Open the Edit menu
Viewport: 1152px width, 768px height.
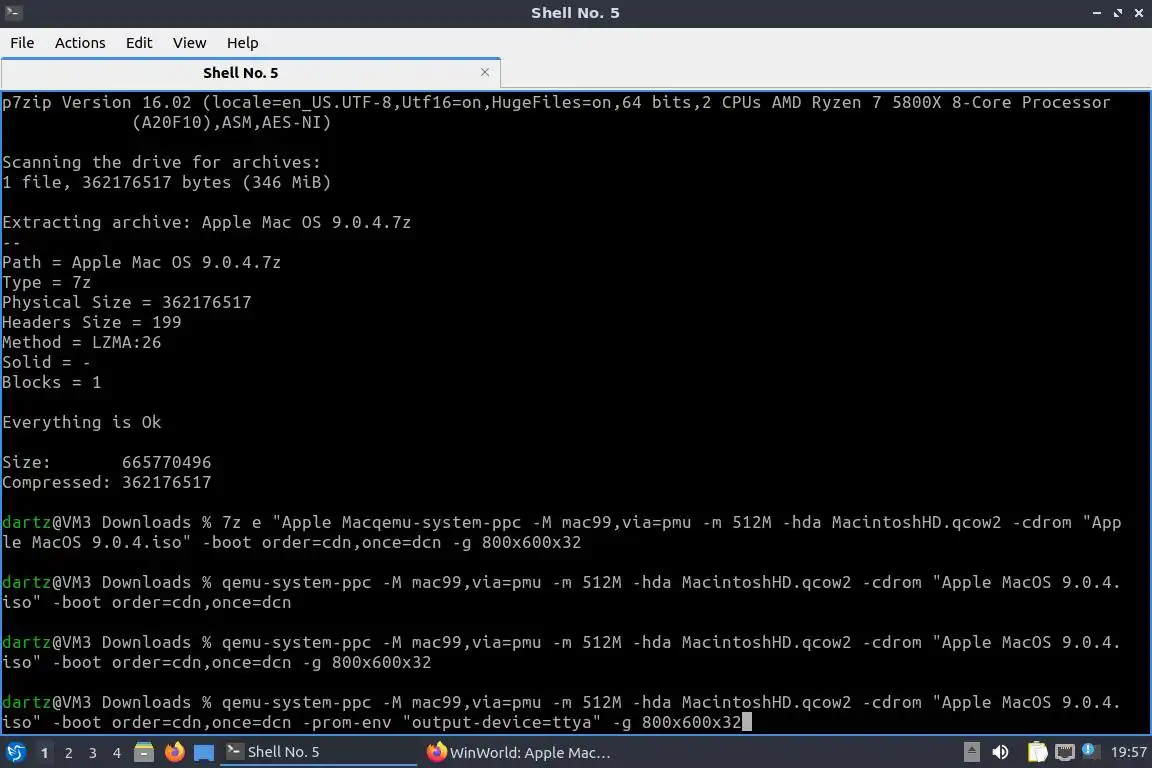click(139, 43)
